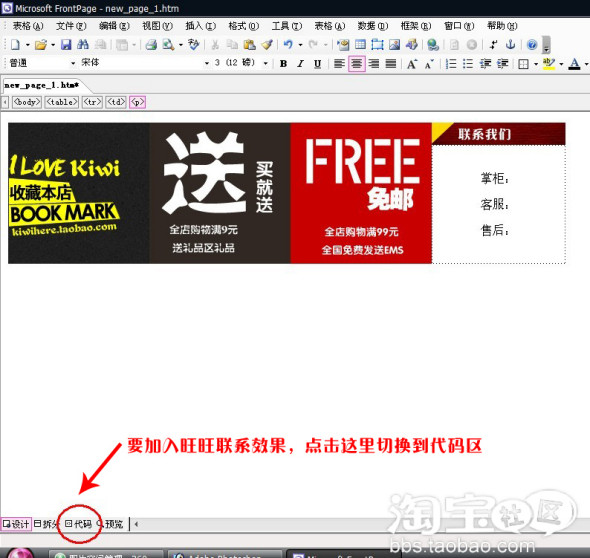The height and width of the screenshot is (558, 590).
Task: Expand the Undo history dropdown arrow
Action: coord(300,45)
